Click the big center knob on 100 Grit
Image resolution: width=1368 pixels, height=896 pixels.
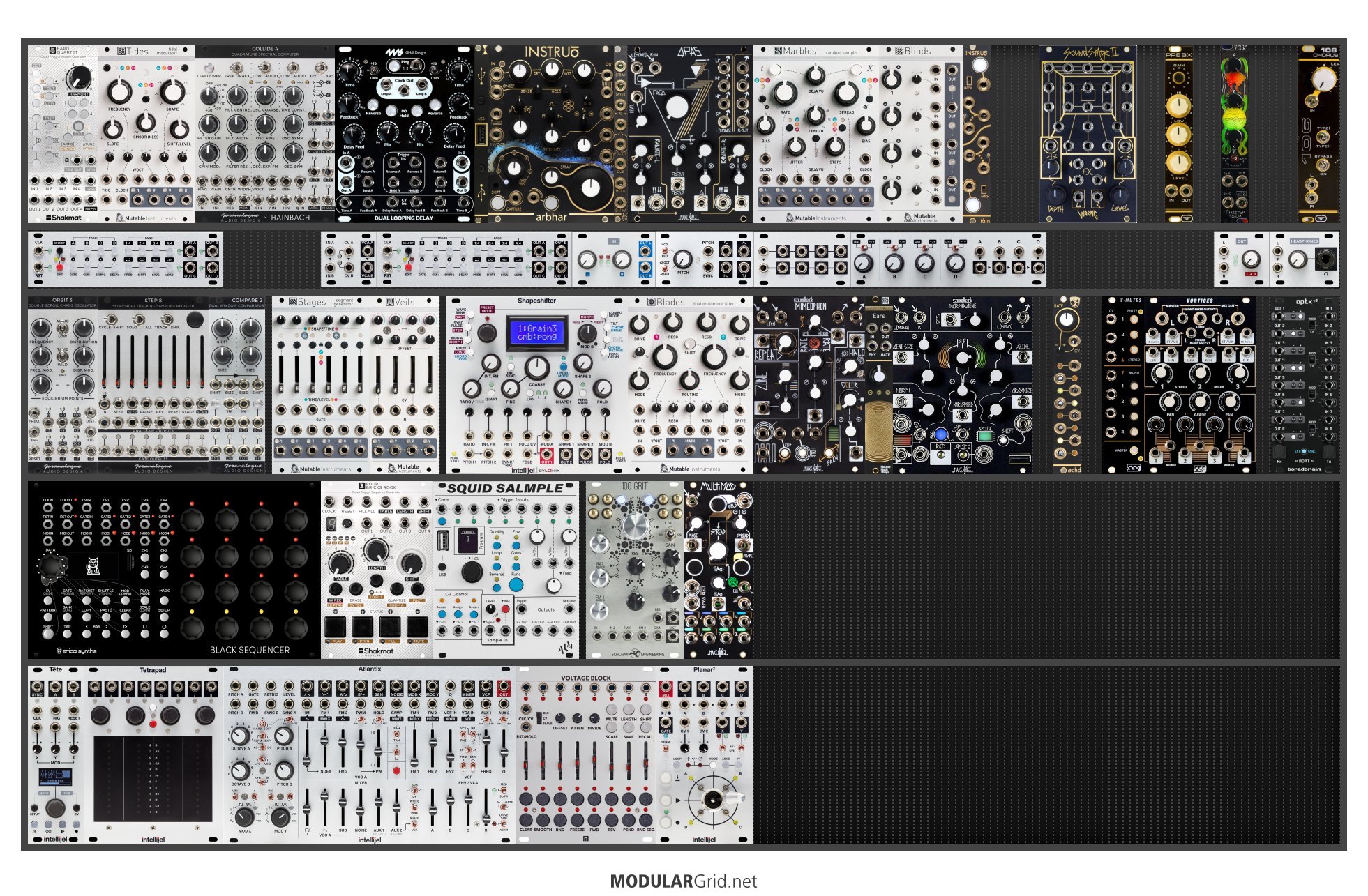click(635, 526)
